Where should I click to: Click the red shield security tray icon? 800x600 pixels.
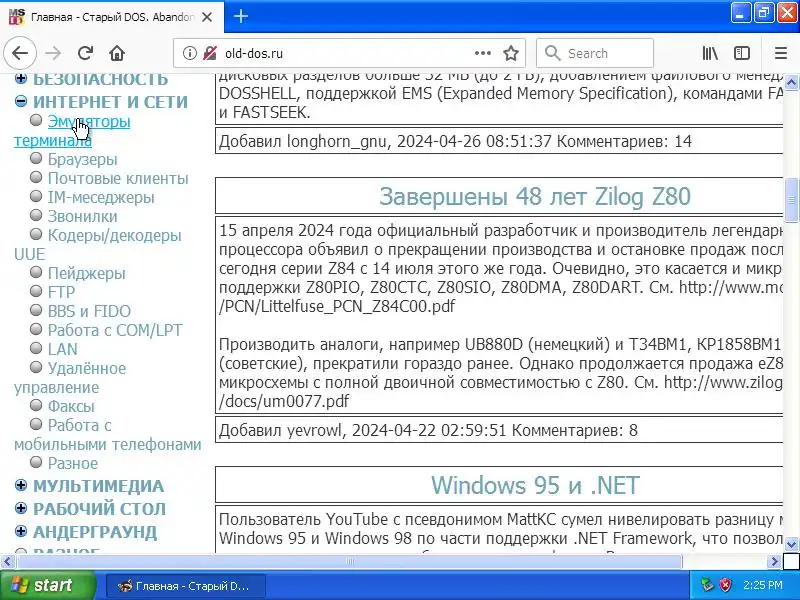coord(726,585)
